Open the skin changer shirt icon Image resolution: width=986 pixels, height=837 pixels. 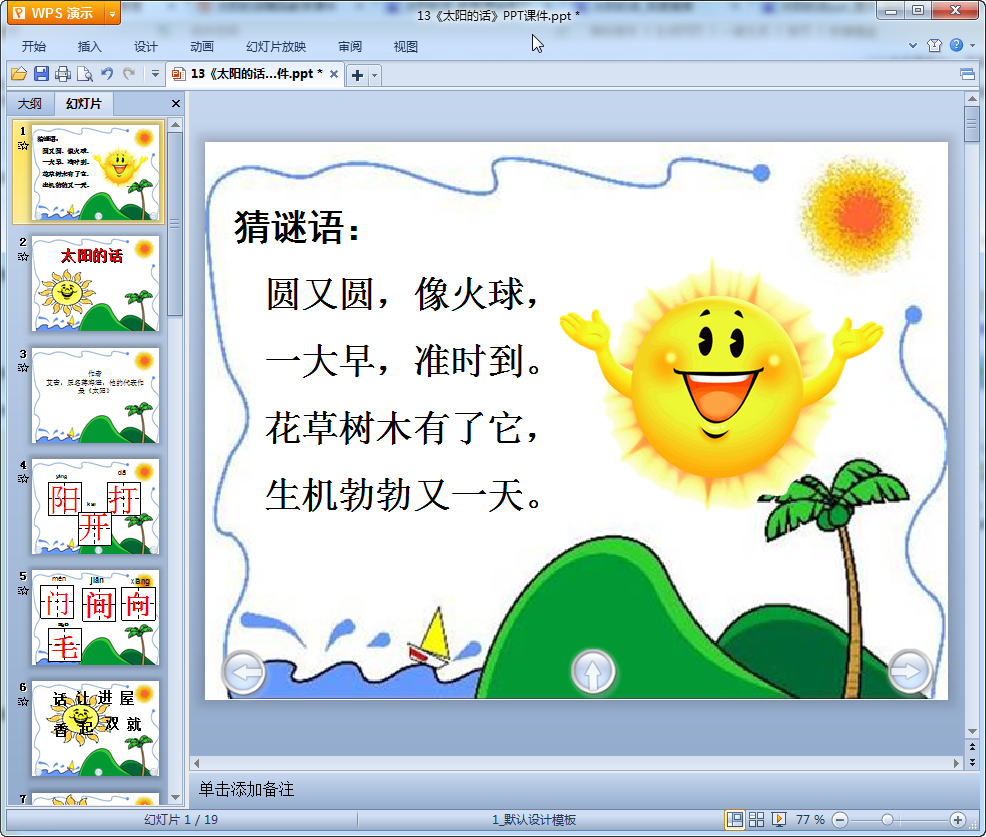coord(935,45)
